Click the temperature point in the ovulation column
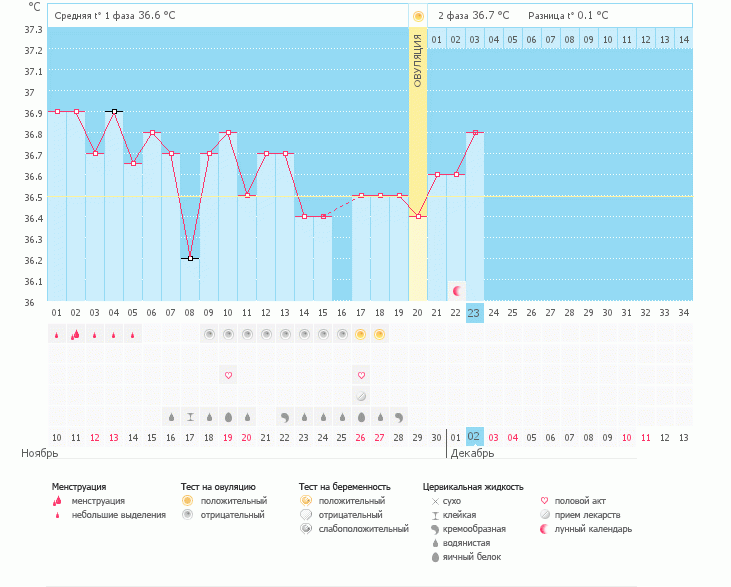This screenshot has width=731, height=587. [x=418, y=216]
